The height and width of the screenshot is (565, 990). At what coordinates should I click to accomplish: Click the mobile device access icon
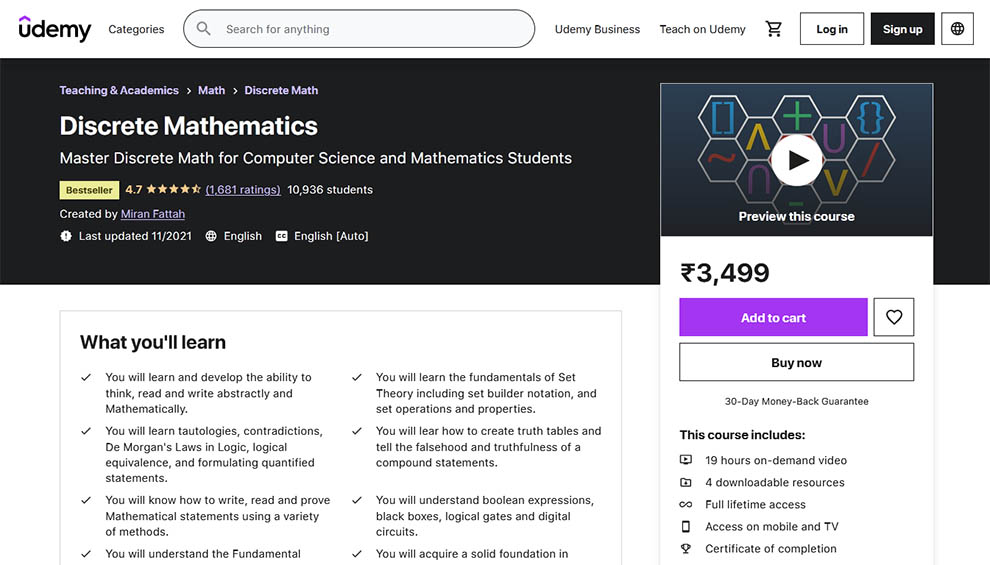pos(686,526)
